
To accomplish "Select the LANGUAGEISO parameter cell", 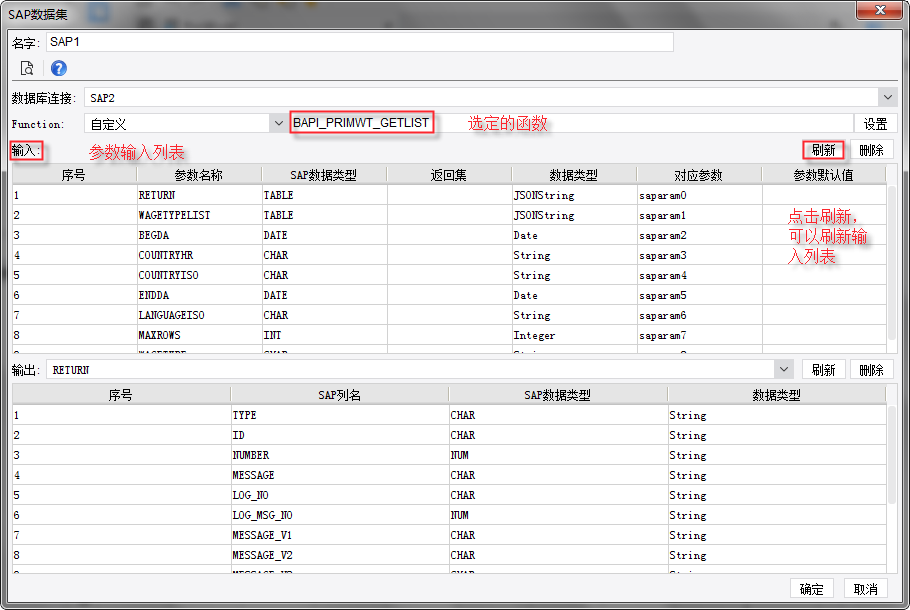I will pyautogui.click(x=199, y=315).
